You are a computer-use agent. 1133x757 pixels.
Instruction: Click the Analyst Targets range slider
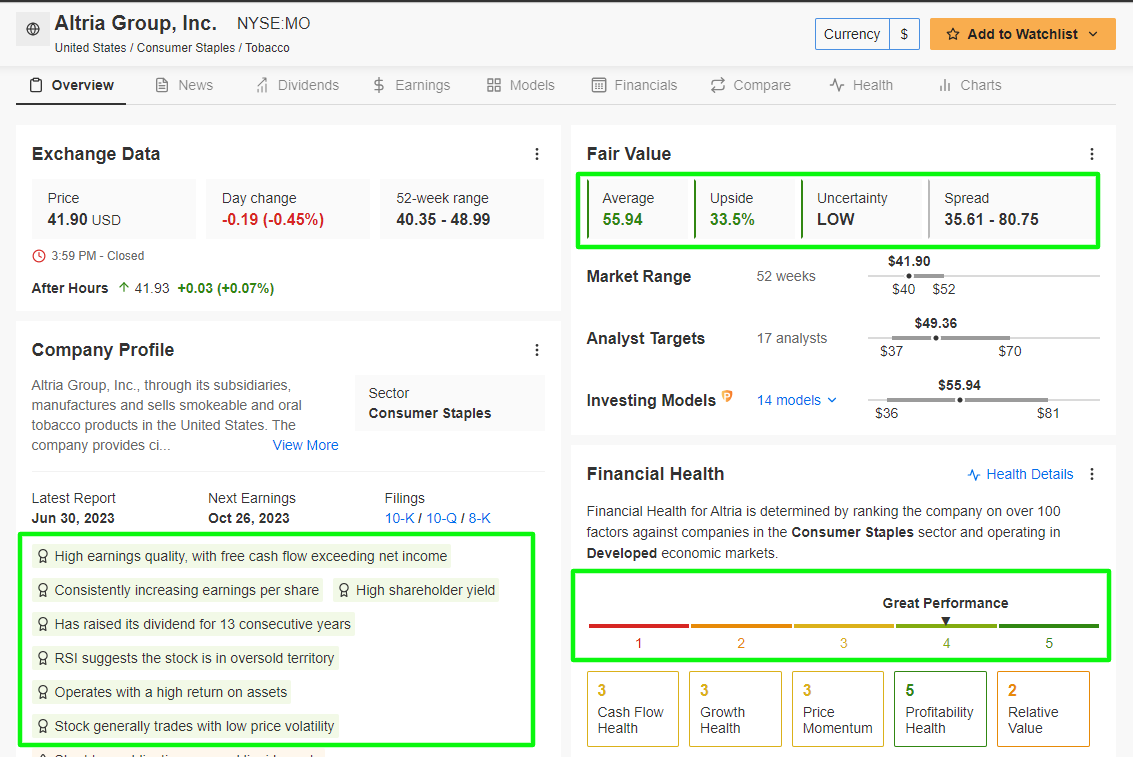pos(983,338)
